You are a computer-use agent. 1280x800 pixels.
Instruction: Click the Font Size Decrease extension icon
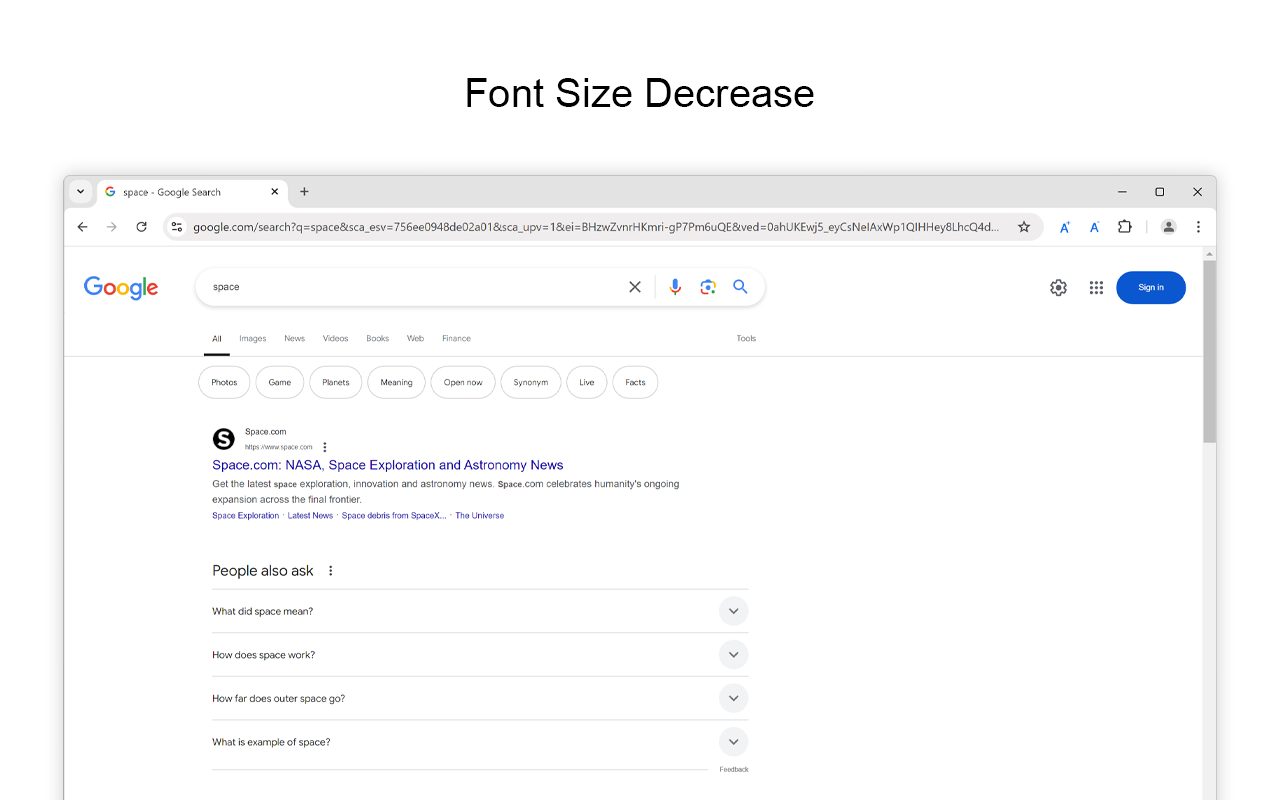(1094, 227)
